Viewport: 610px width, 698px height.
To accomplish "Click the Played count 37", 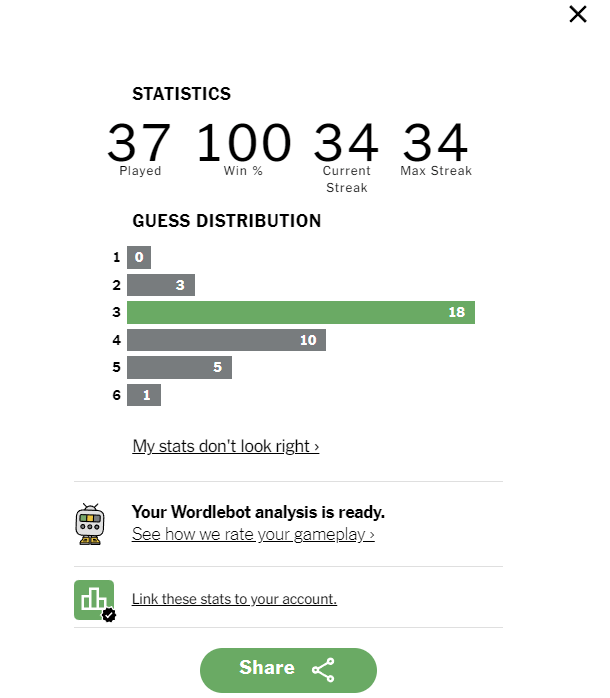I will pyautogui.click(x=139, y=142).
